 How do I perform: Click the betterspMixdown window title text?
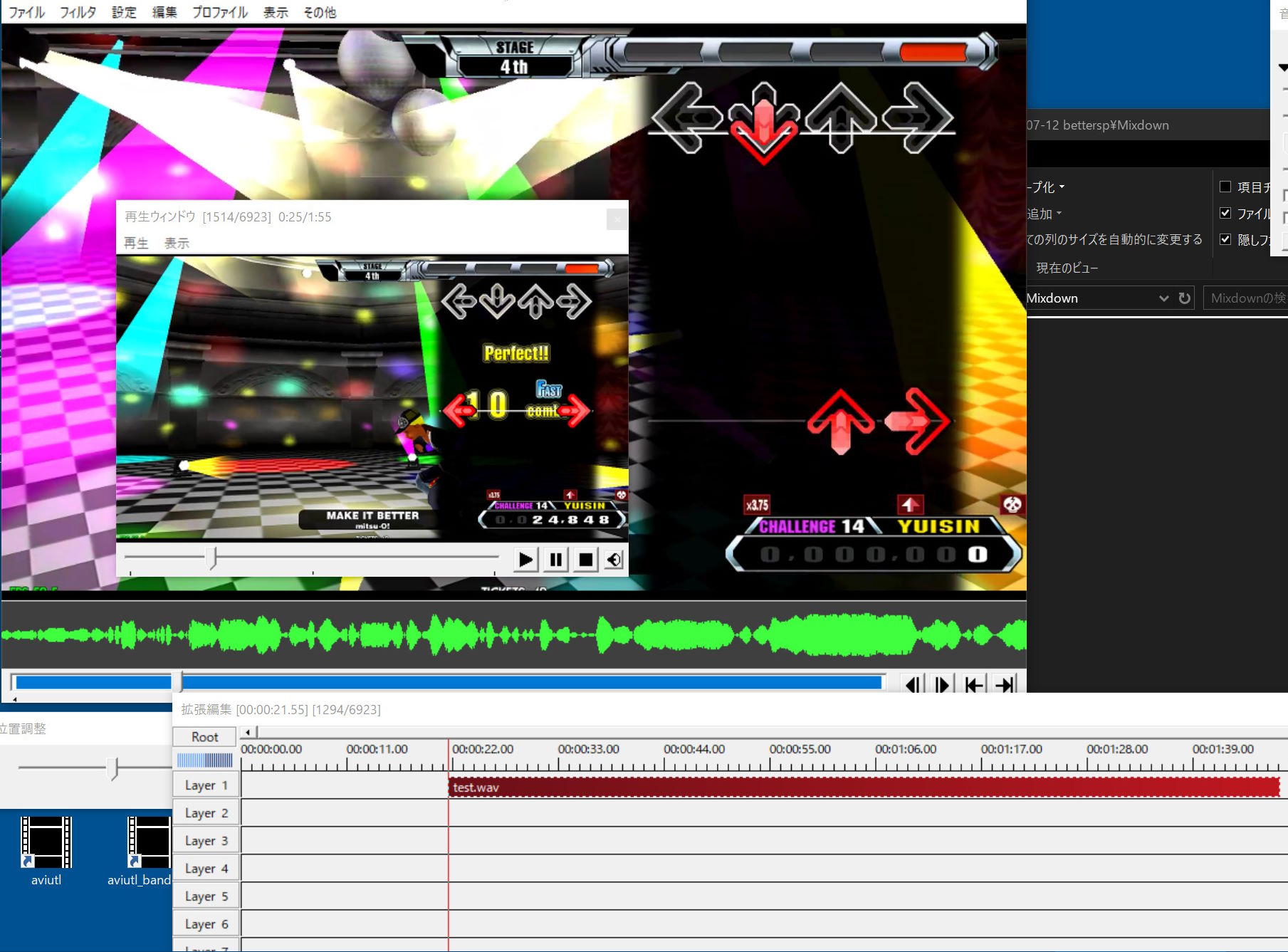coord(1097,125)
